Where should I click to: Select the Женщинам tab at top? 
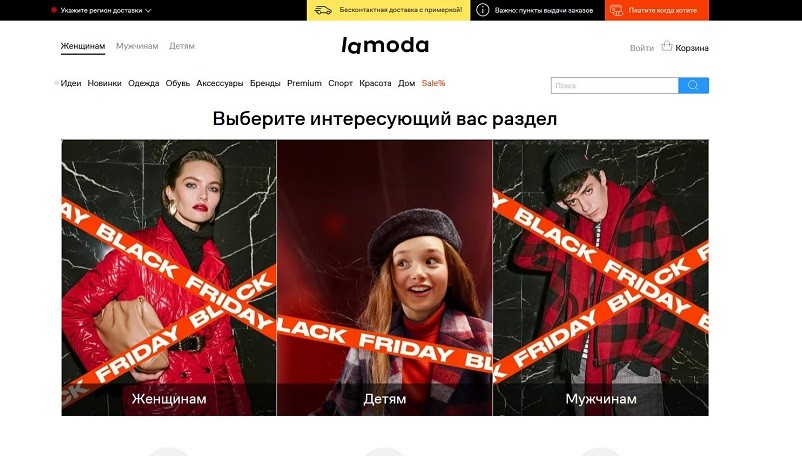pyautogui.click(x=83, y=46)
